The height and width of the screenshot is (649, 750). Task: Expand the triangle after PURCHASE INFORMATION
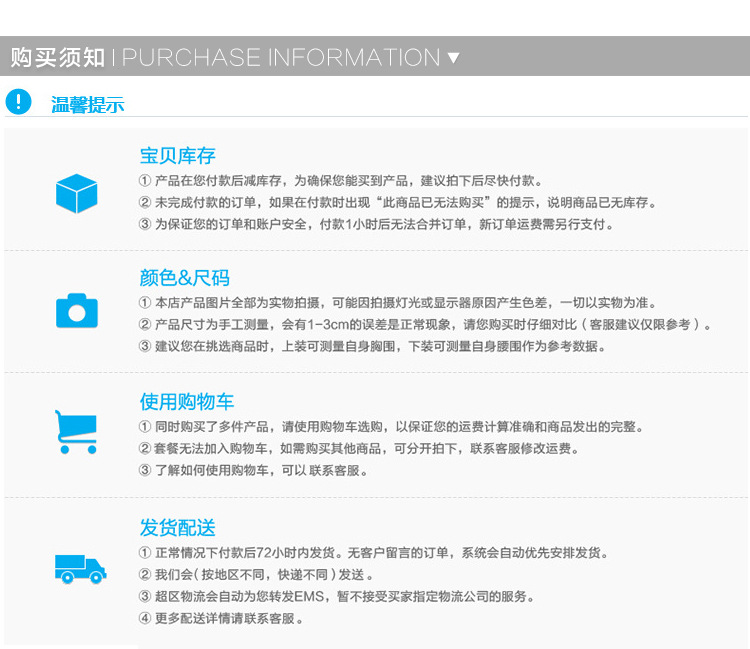pos(453,58)
